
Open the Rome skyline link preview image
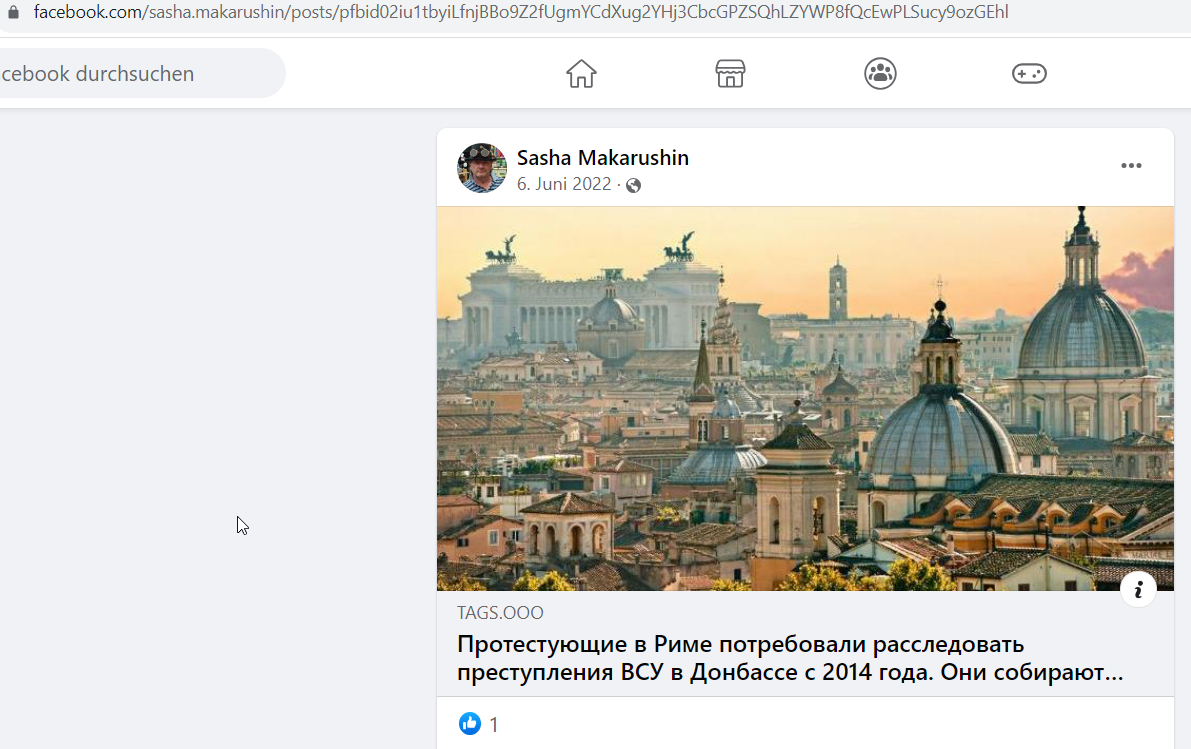805,399
